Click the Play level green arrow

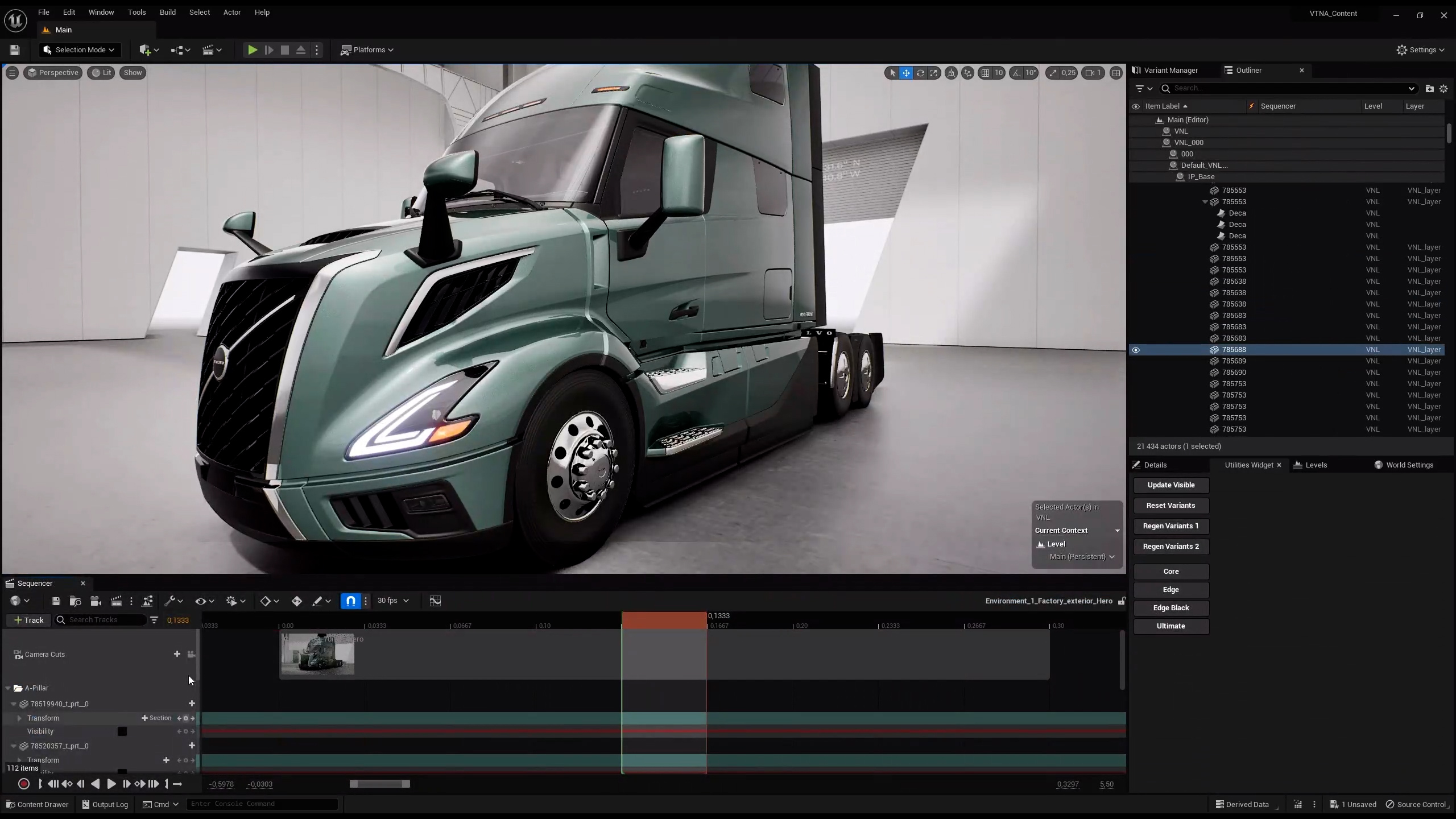point(253,50)
